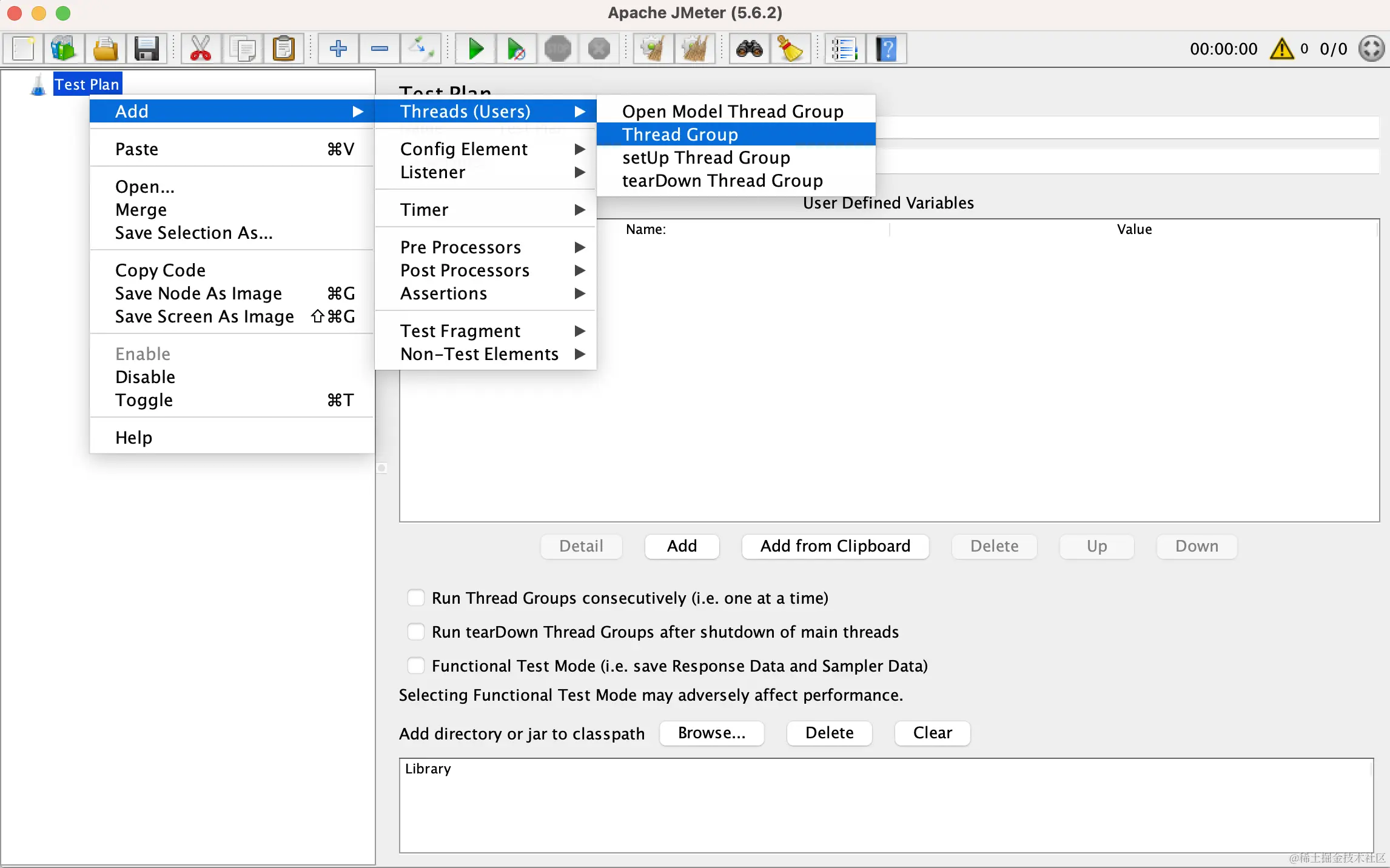Click the Reset search brush icon
Screen dimensions: 1390x868
[x=790, y=48]
